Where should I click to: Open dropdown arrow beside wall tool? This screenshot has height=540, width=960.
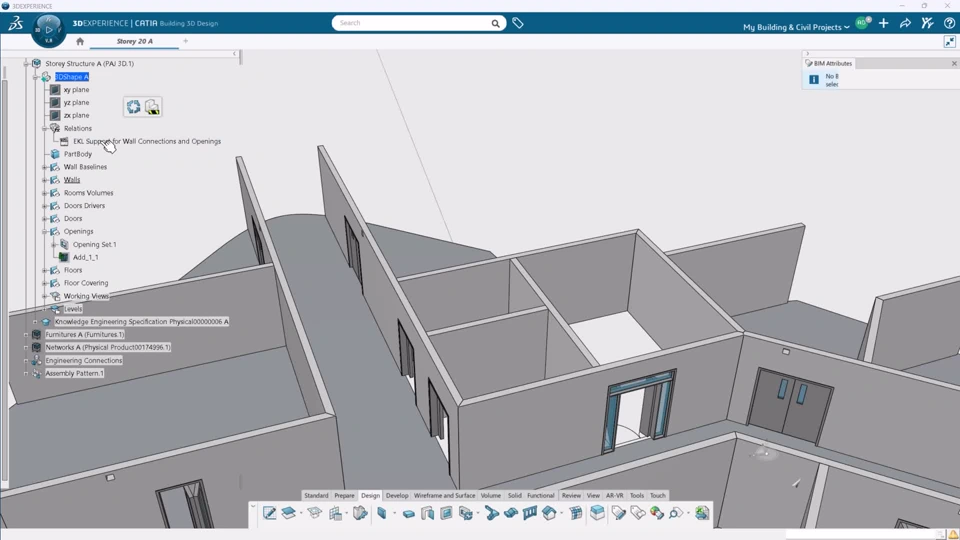394,513
